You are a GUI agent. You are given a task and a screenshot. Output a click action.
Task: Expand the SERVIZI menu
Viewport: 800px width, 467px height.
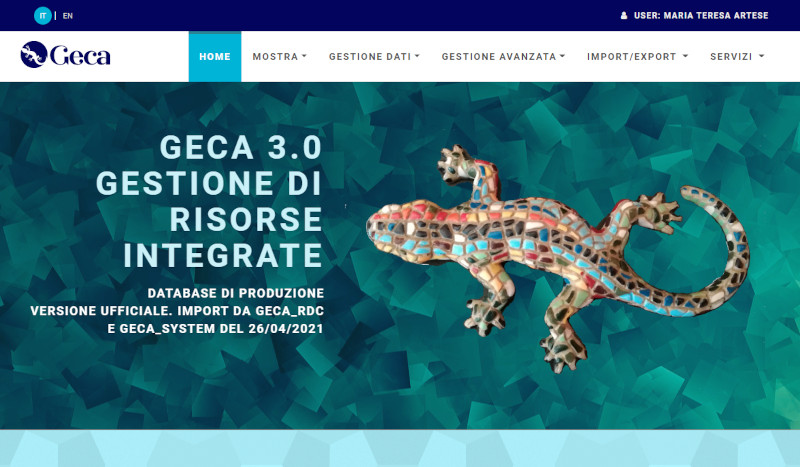pos(737,57)
